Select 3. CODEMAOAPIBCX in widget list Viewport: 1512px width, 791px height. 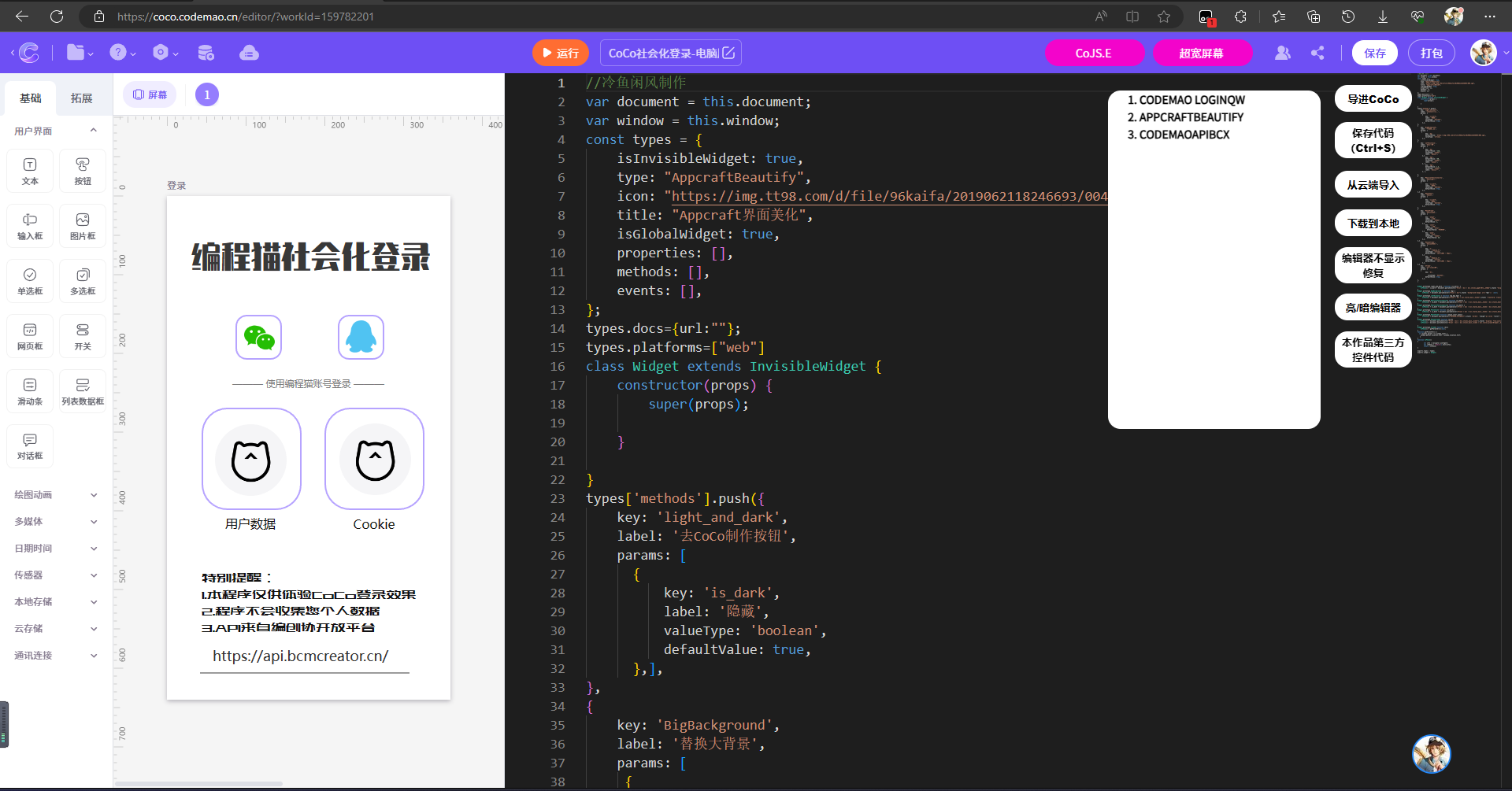coord(1178,135)
